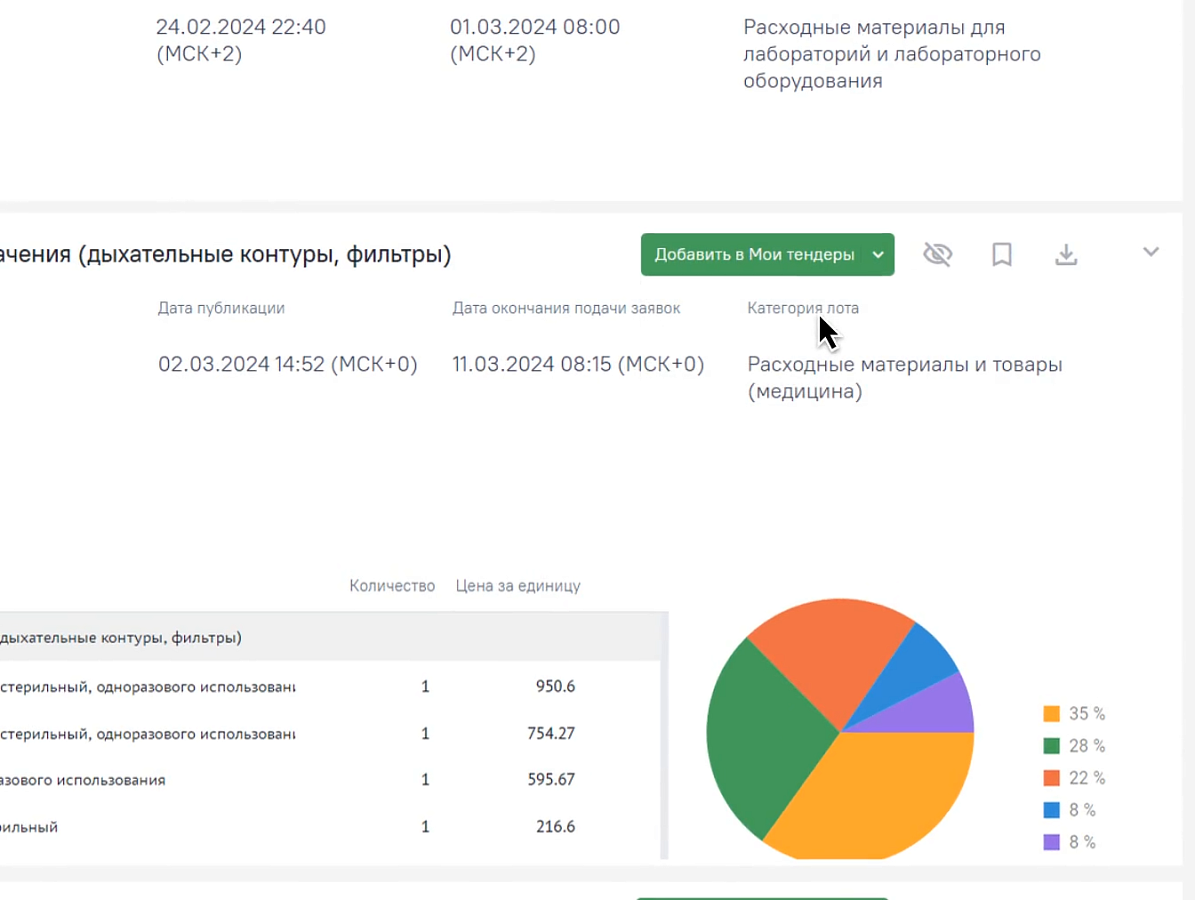This screenshot has width=1195, height=900.
Task: Collapse the tender card with the chevron
Action: (x=1151, y=252)
